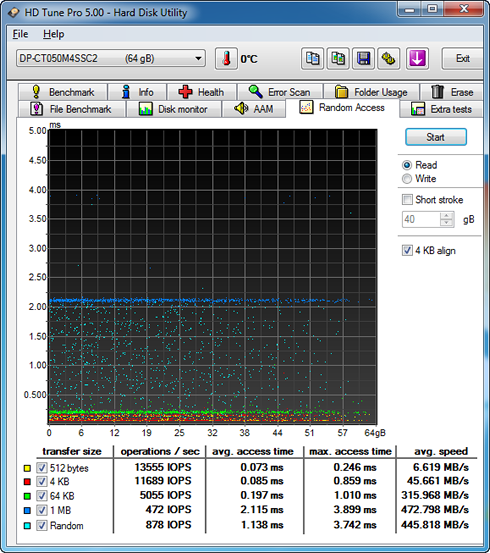Uncheck the Random transfer size checkbox
Viewport: 490px width, 553px height.
click(42, 525)
